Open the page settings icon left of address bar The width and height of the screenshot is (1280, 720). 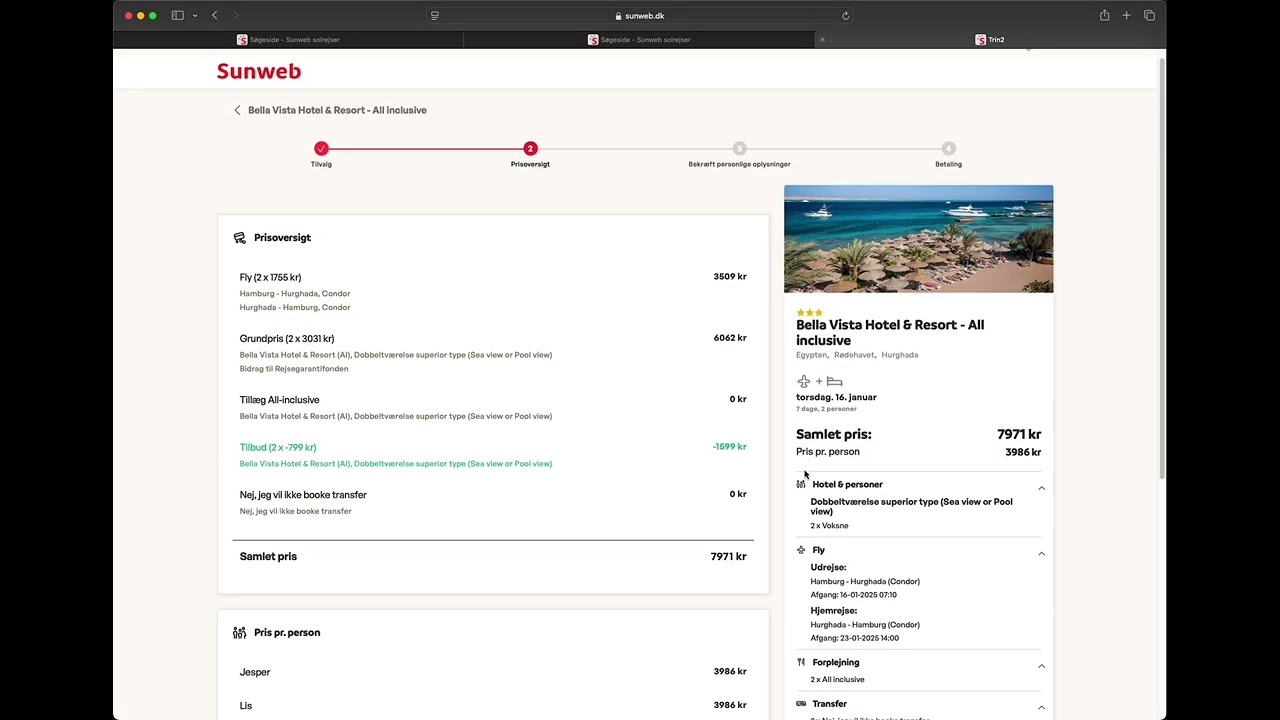click(434, 16)
